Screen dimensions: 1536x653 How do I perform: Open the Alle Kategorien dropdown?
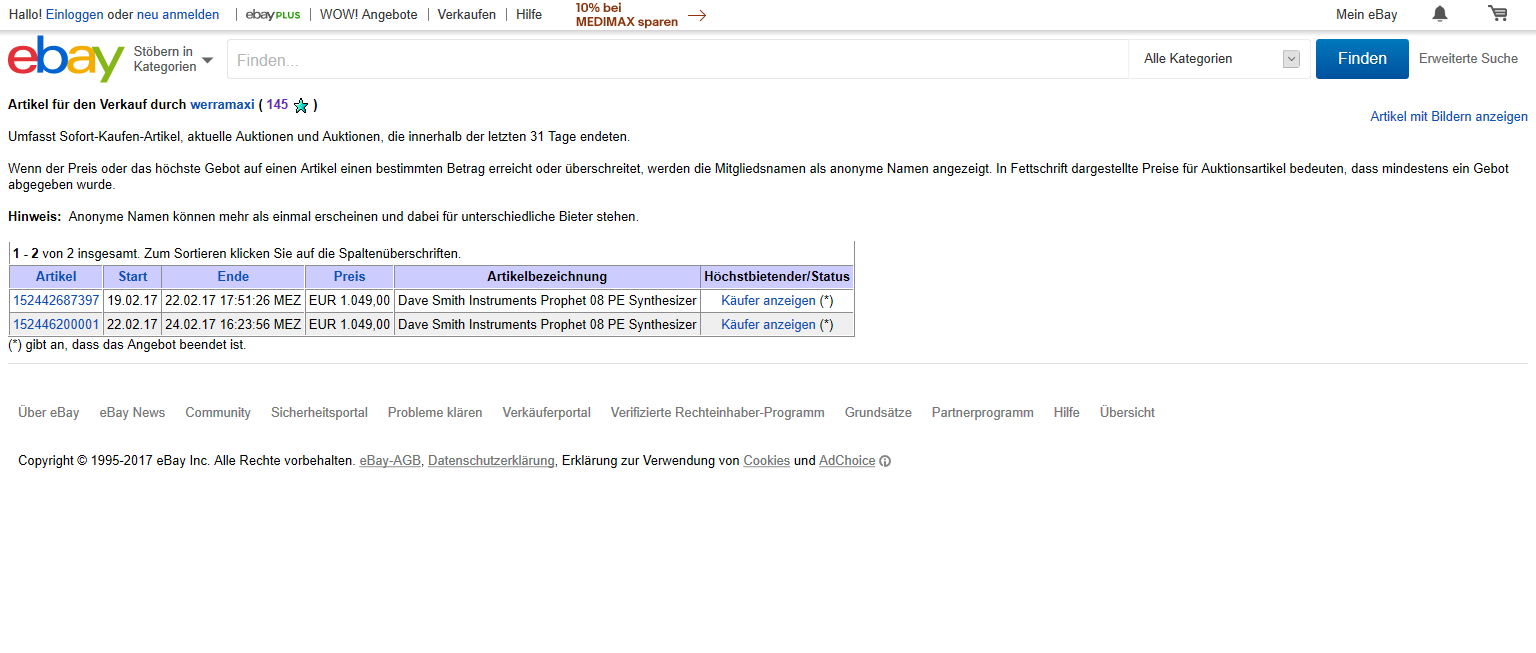coord(1220,59)
